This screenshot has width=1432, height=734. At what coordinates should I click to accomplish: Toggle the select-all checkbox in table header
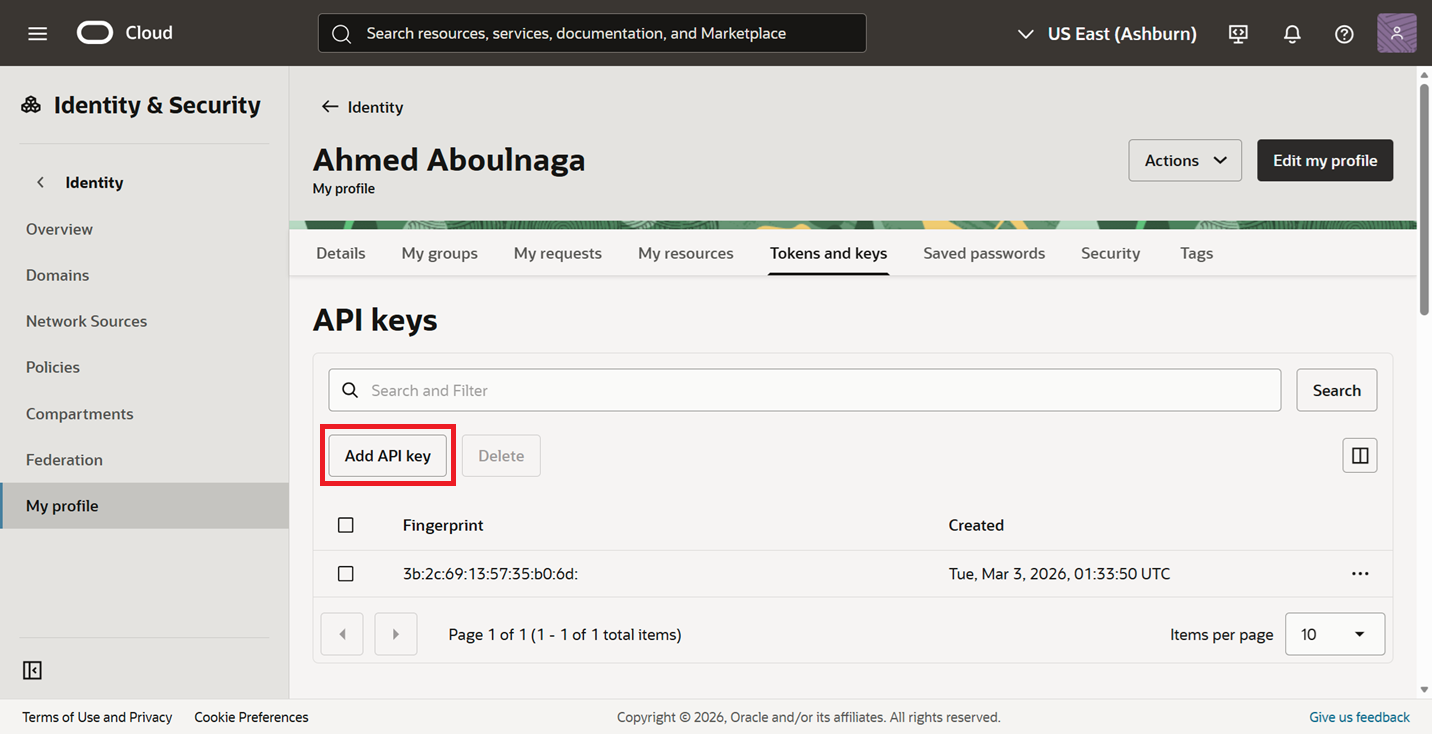pyautogui.click(x=346, y=525)
